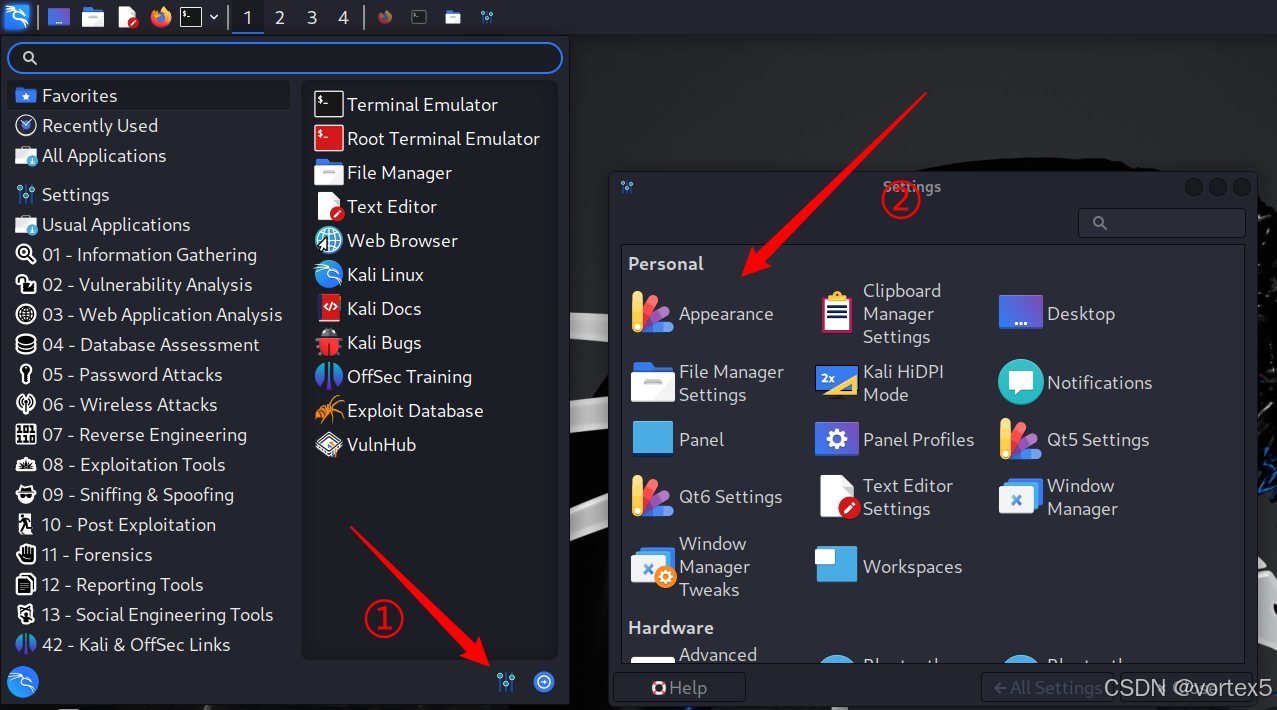This screenshot has width=1277, height=710.
Task: Open the Kali Linux favorite item
Action: coord(370,274)
